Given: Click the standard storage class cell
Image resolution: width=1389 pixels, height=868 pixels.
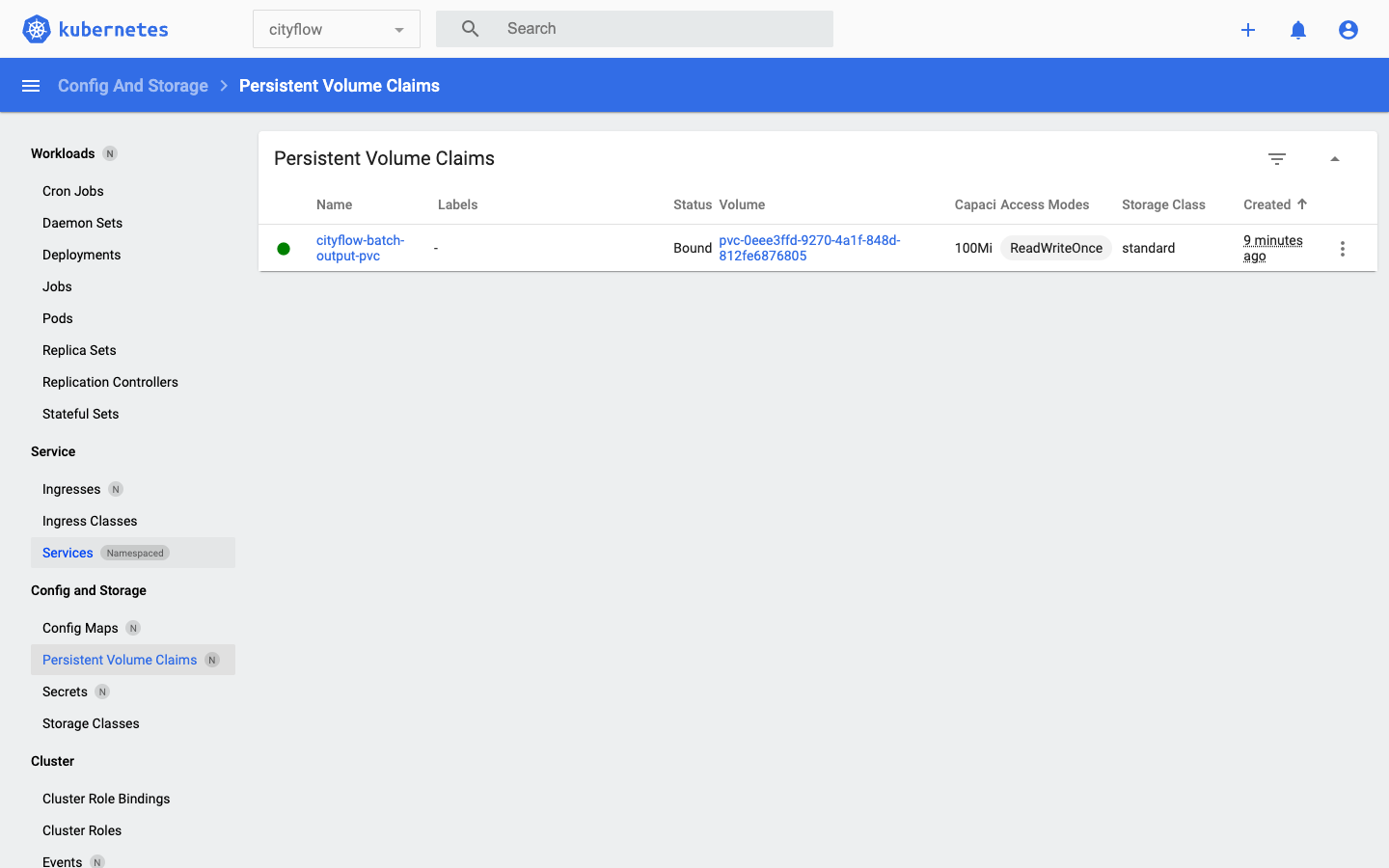Looking at the screenshot, I should click(1149, 248).
